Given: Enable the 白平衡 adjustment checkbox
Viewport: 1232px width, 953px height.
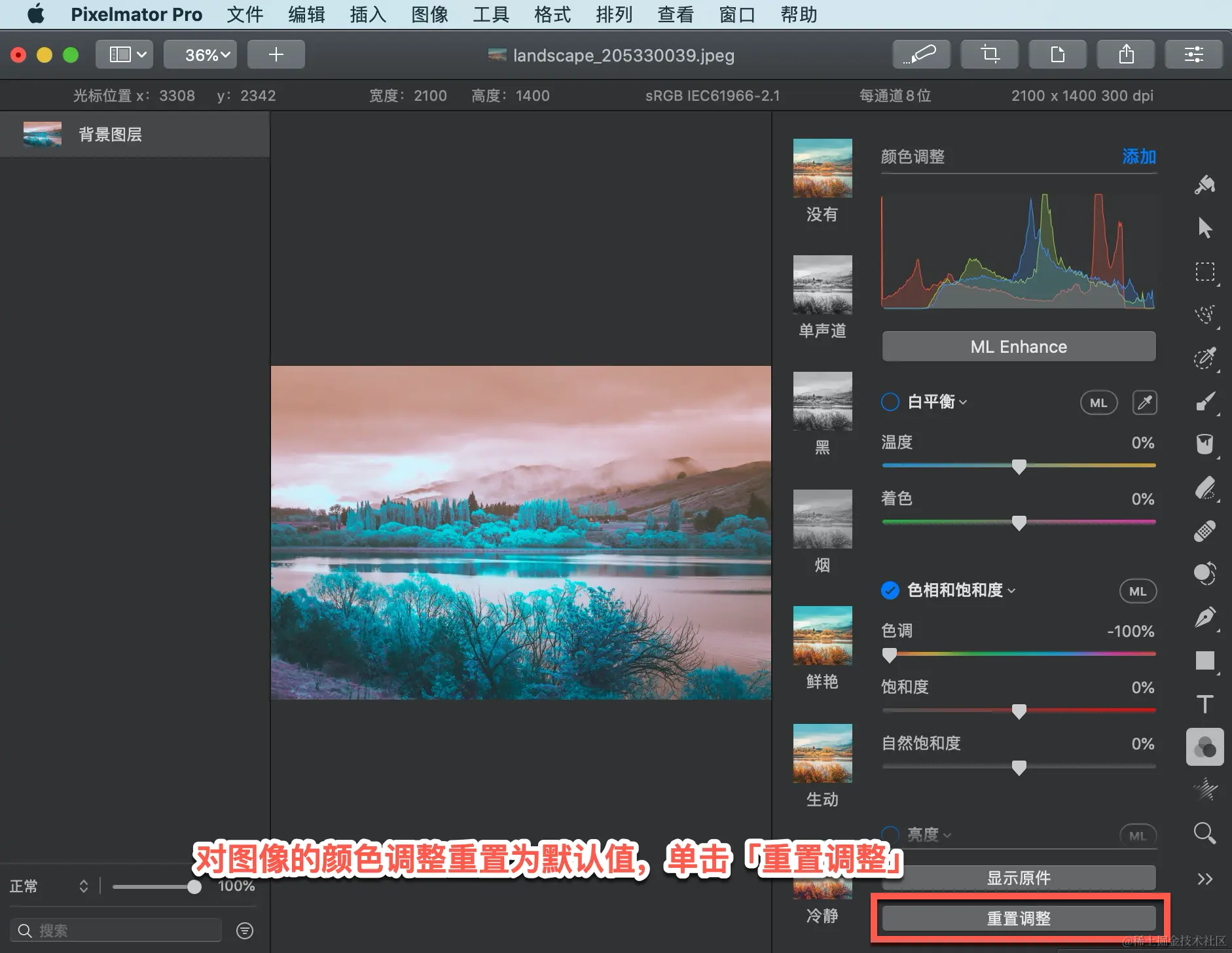Looking at the screenshot, I should point(890,402).
